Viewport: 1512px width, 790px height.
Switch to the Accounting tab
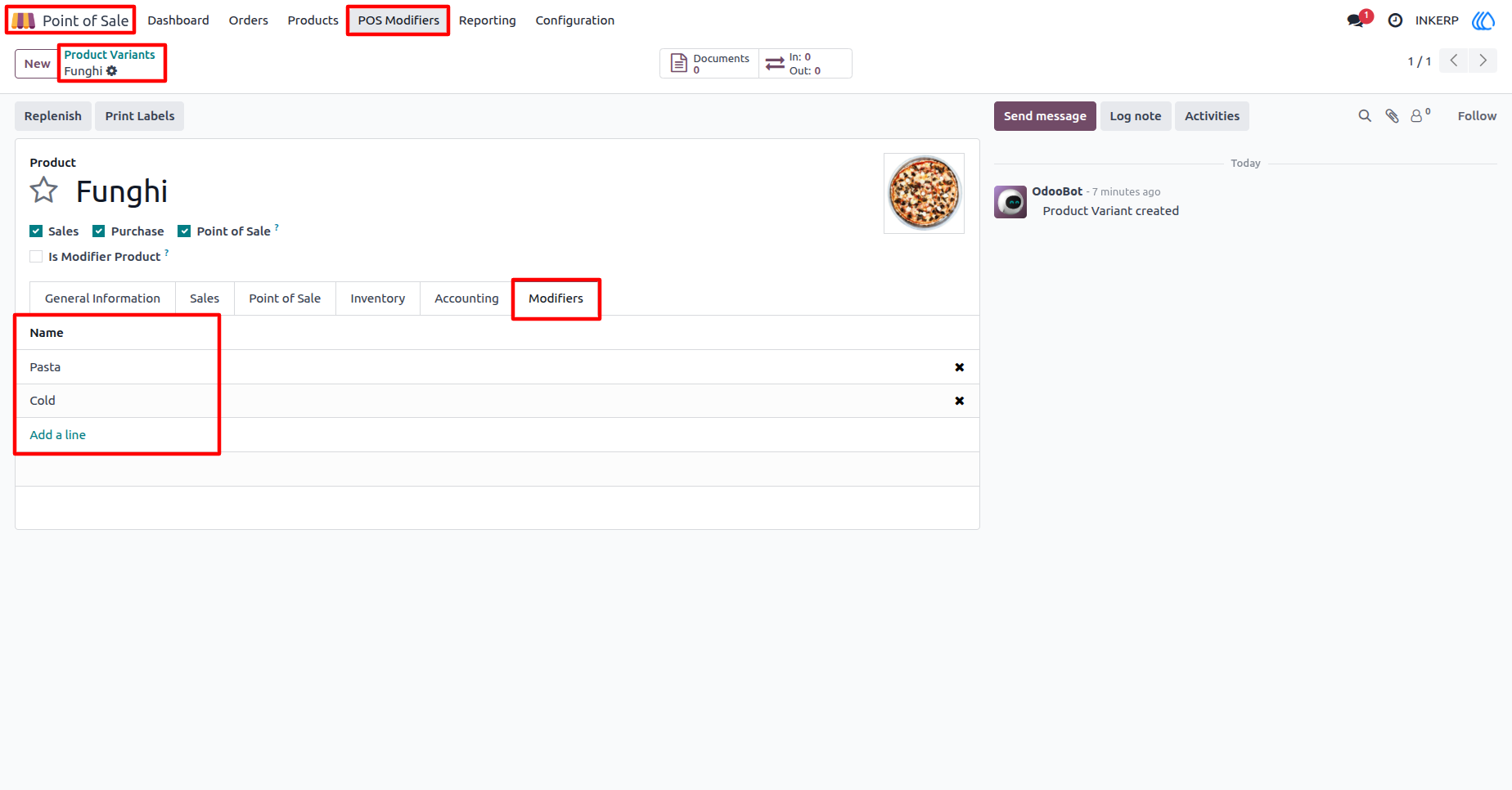tap(466, 298)
